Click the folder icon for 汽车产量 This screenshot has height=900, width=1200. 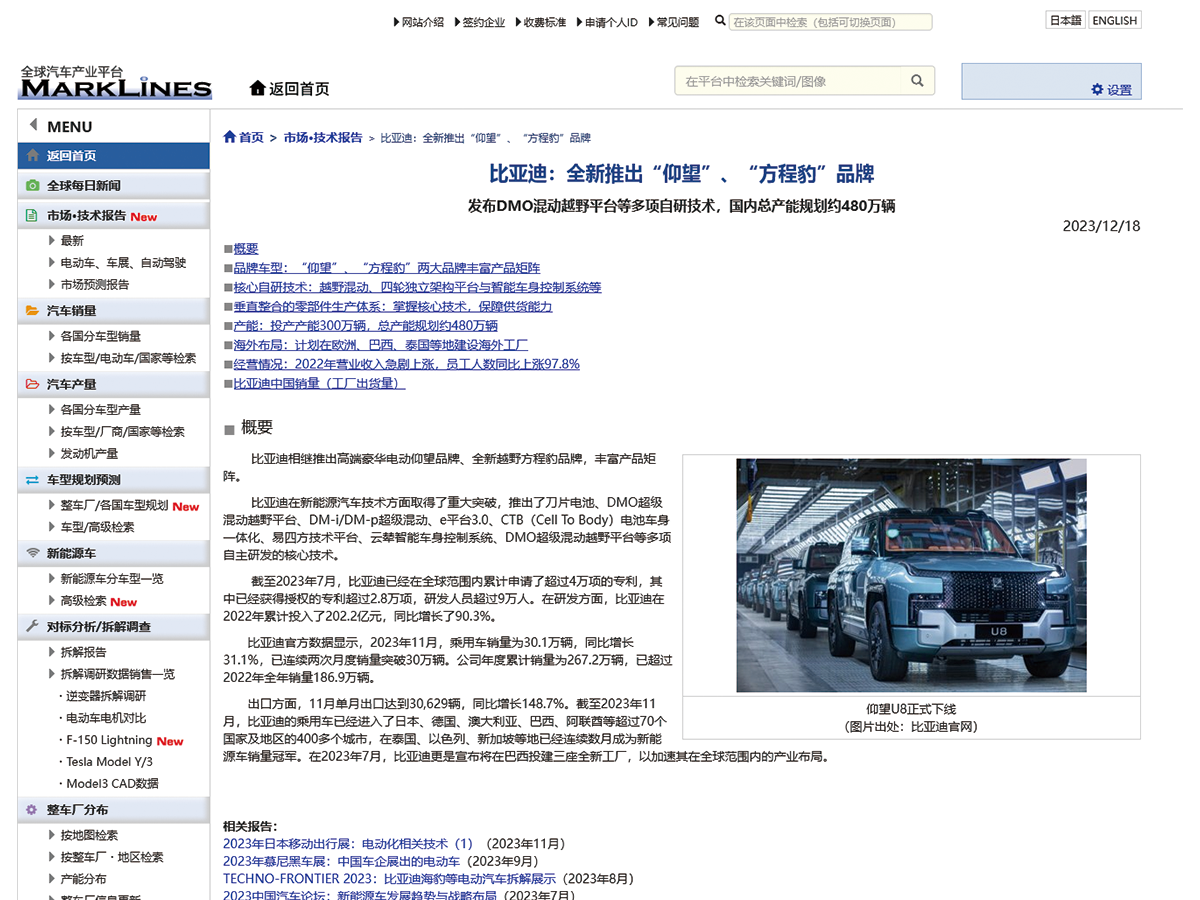tap(33, 384)
